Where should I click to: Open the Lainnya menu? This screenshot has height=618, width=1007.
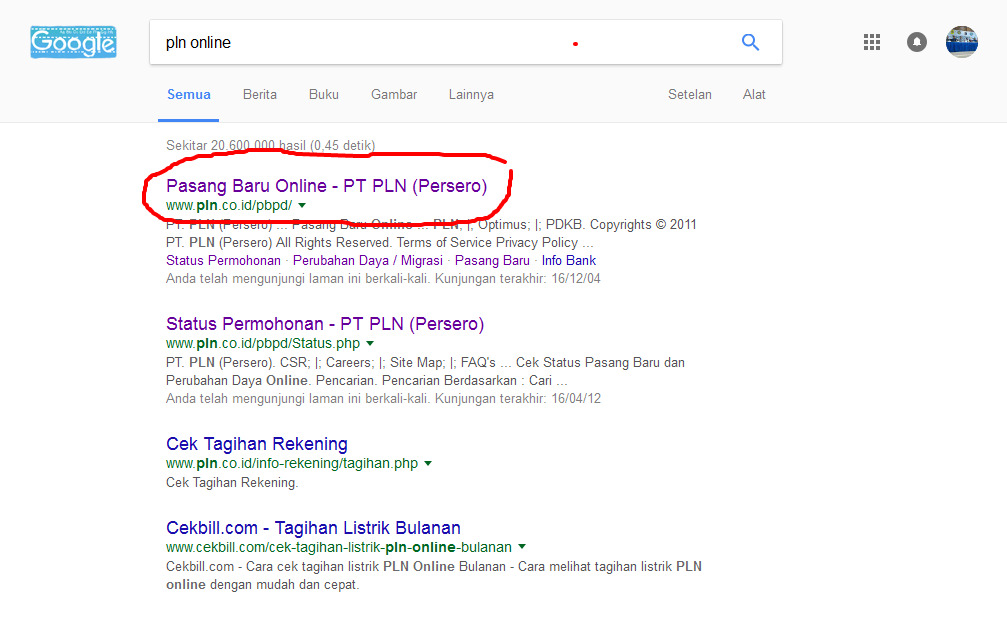tap(471, 94)
